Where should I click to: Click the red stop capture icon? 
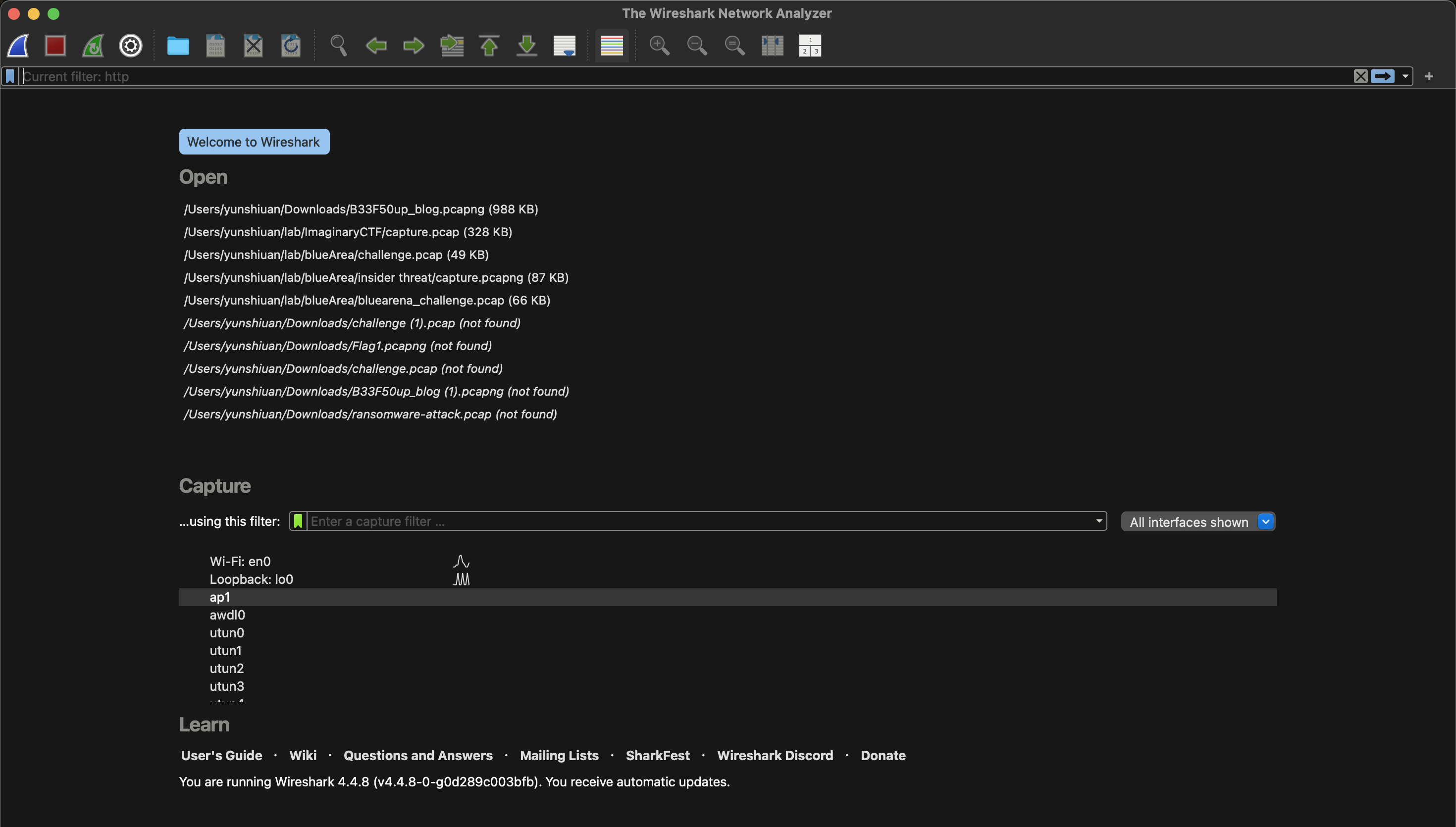point(55,46)
